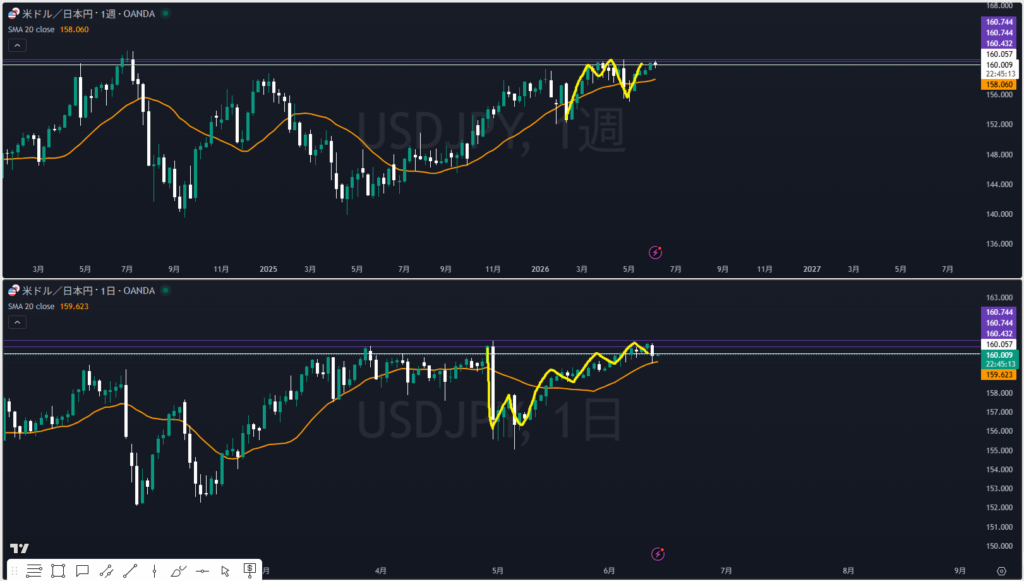Screen dimensions: 1024x581
Task: Grab the favorites toolbar drag handle
Action: point(14,571)
